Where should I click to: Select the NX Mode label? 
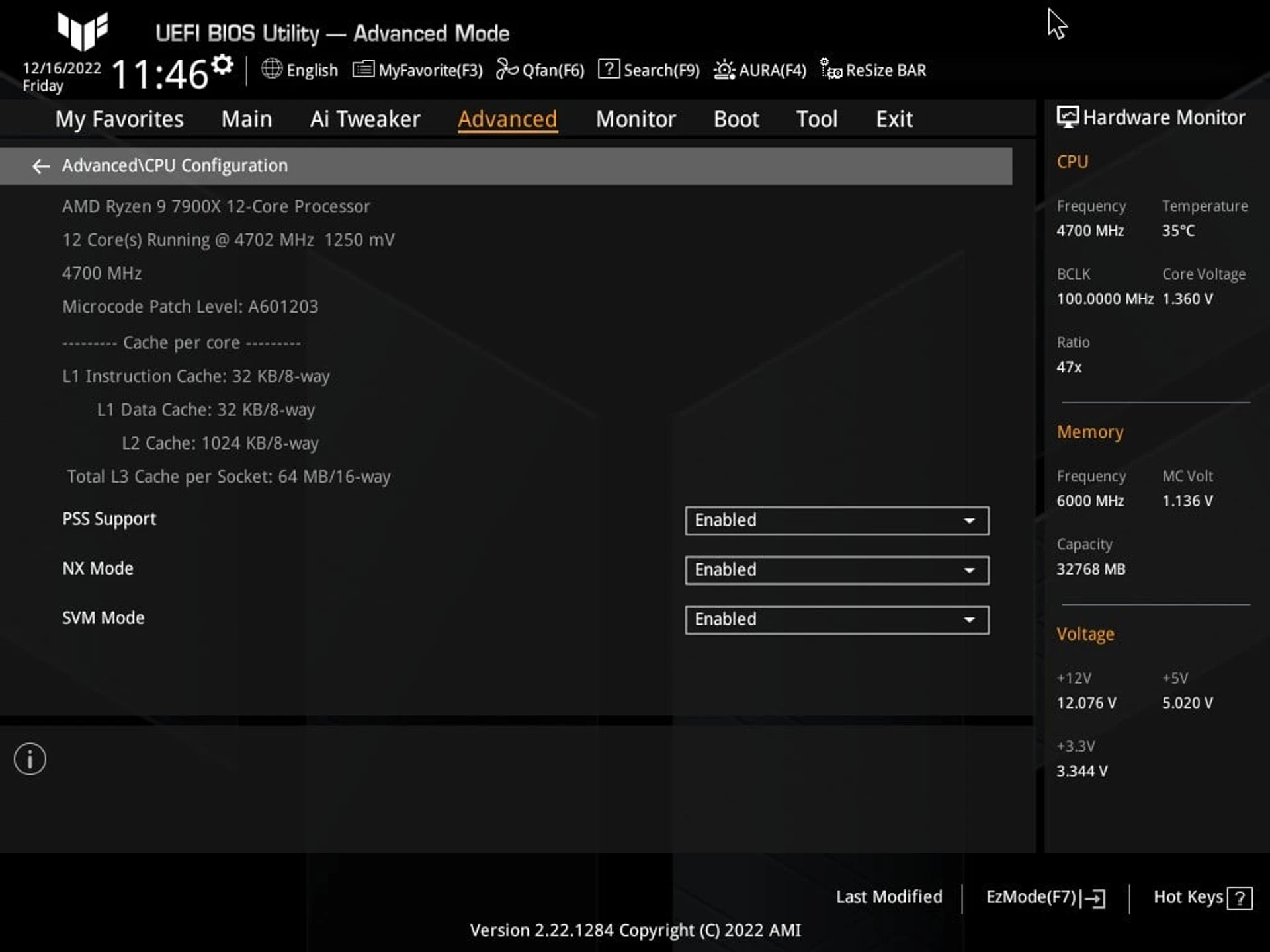tap(98, 569)
